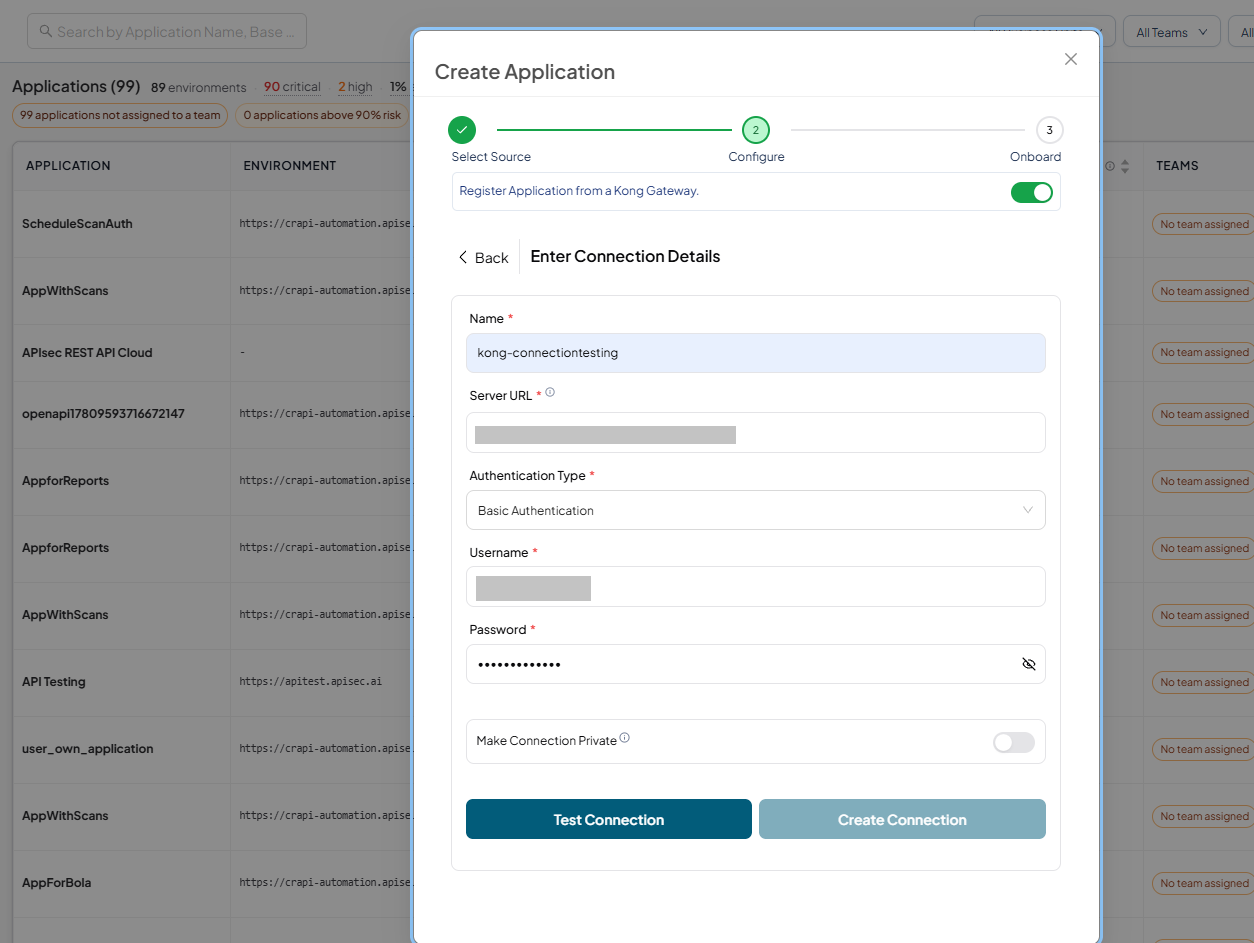
Task: Click No team assigned badge for ScheduleScanAuth
Action: (x=1203, y=225)
